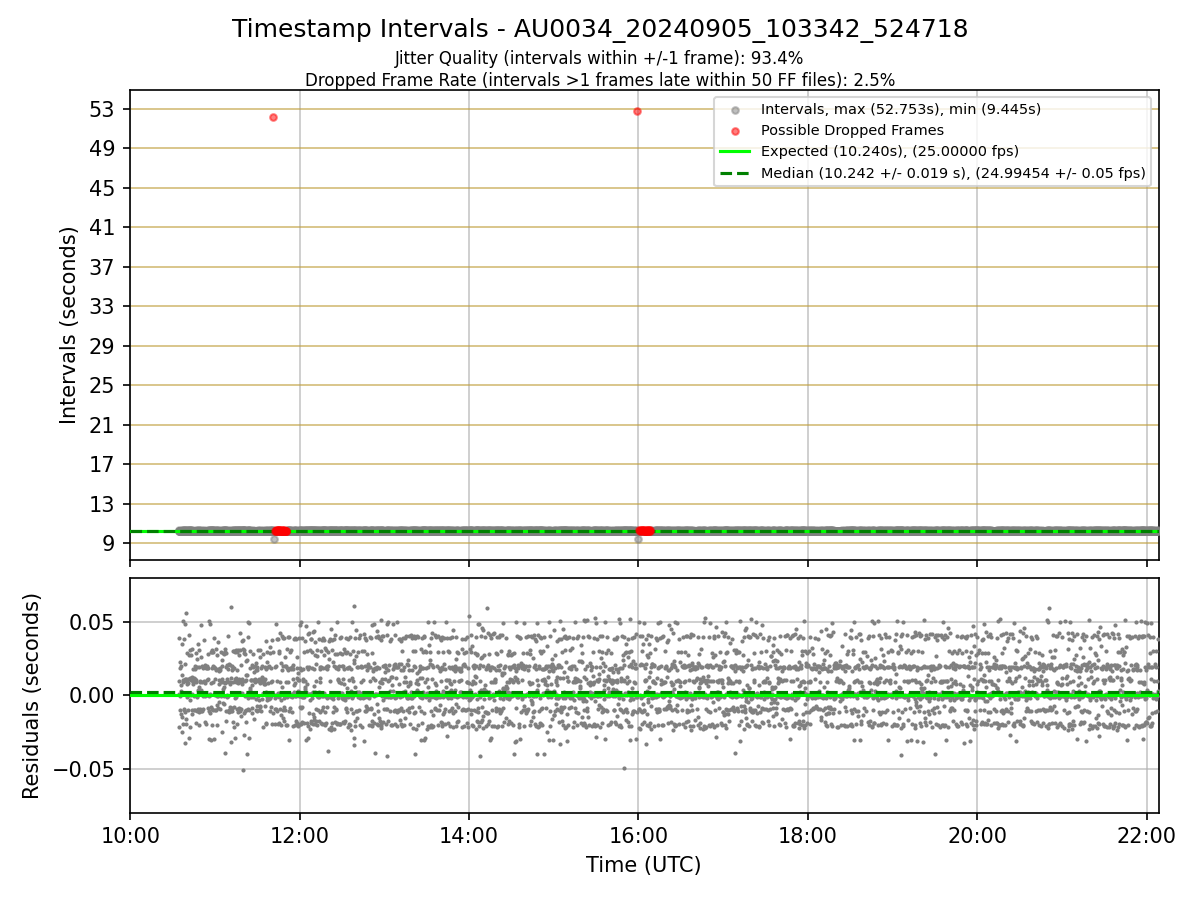Click the 9 tick label on the intervals axis
Viewport: 1200px width, 900px height.
[111, 543]
